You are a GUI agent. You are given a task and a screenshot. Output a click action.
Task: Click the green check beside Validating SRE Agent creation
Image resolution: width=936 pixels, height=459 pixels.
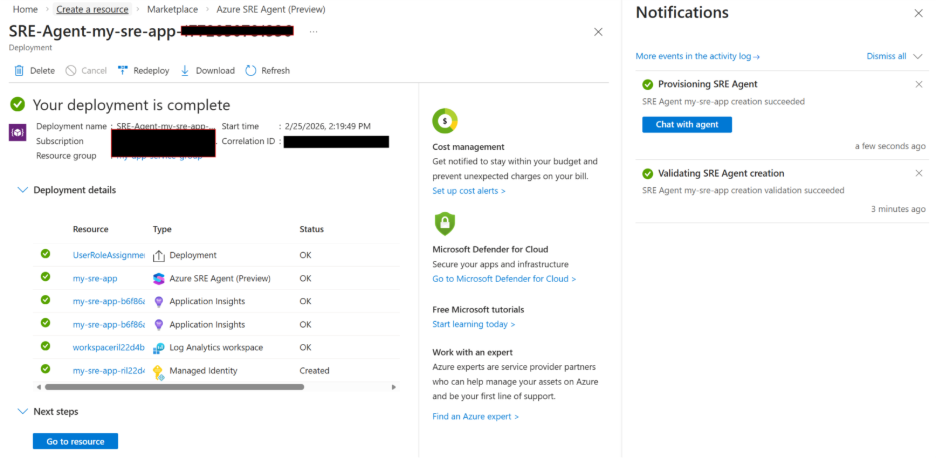pyautogui.click(x=648, y=173)
